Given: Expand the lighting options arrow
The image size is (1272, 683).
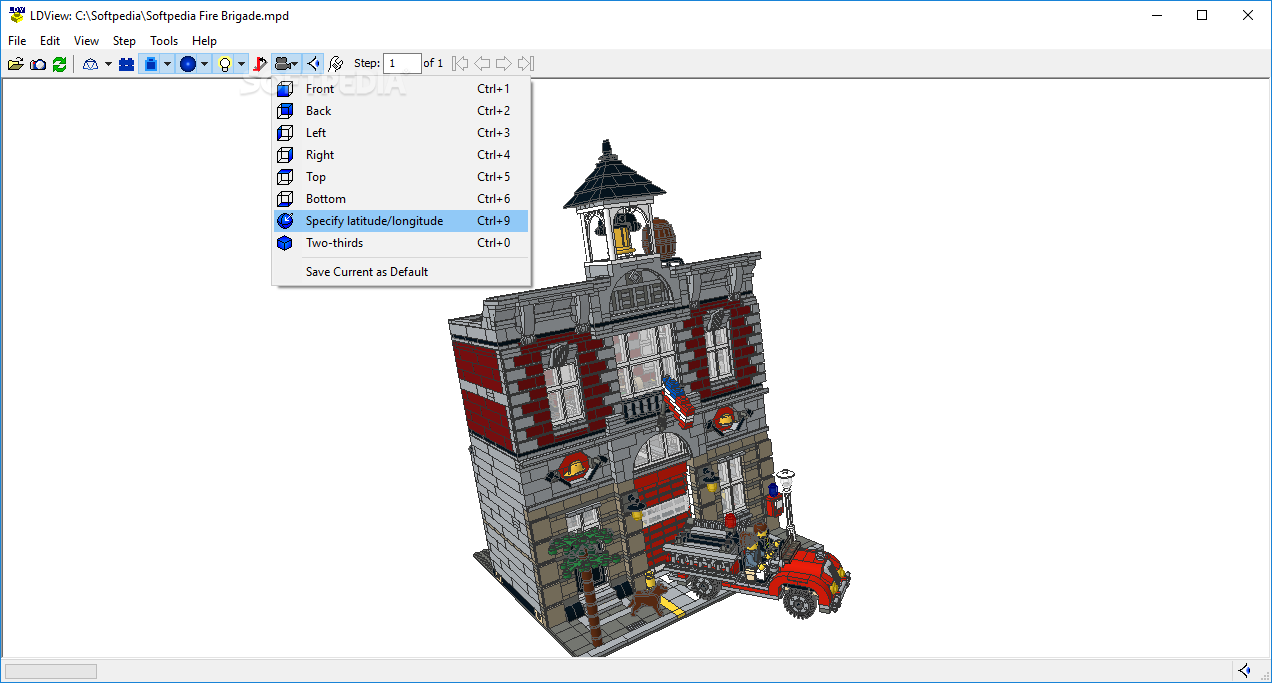Looking at the screenshot, I should point(241,64).
